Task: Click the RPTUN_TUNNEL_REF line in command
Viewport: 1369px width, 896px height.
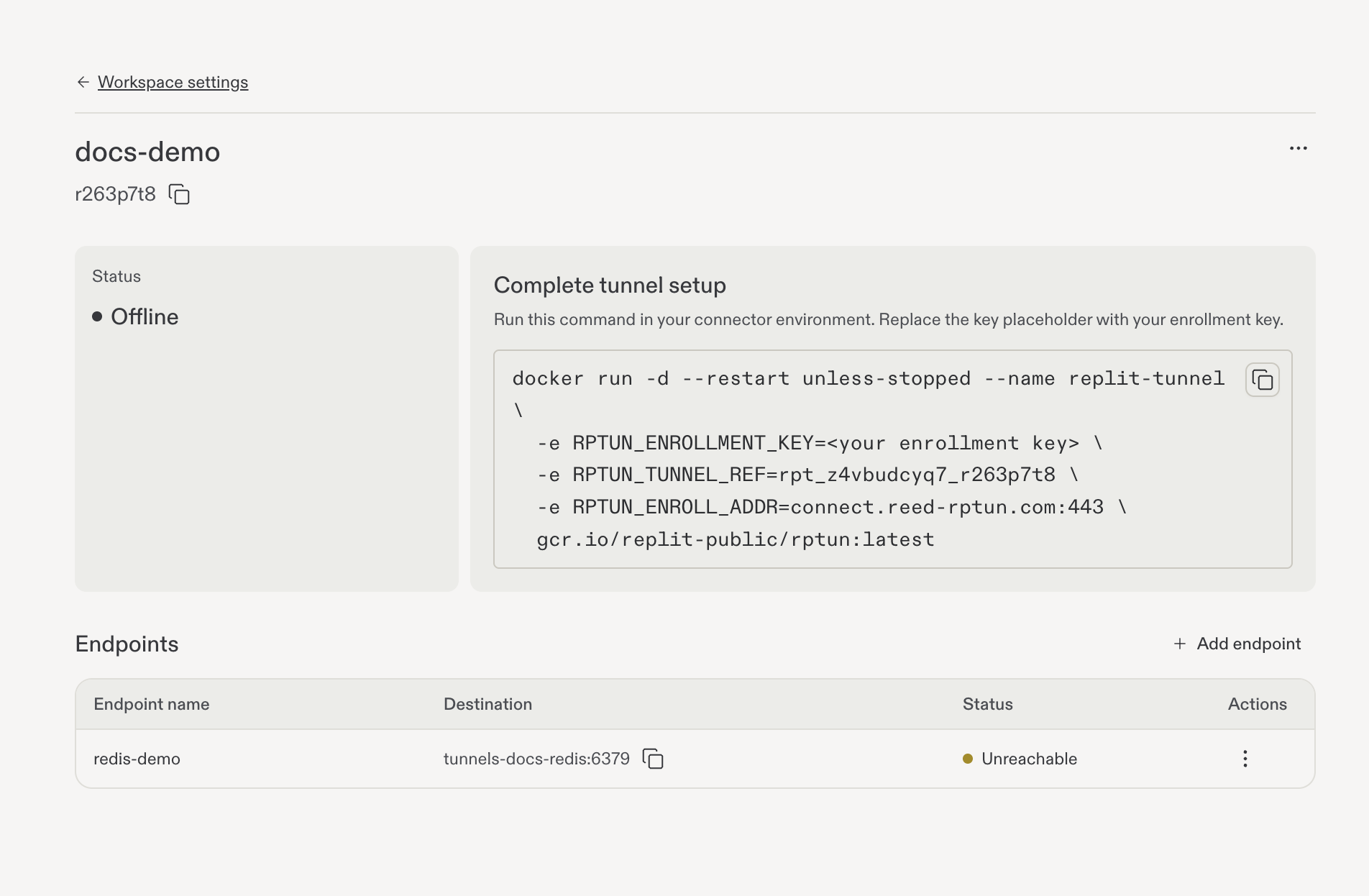Action: [x=807, y=475]
